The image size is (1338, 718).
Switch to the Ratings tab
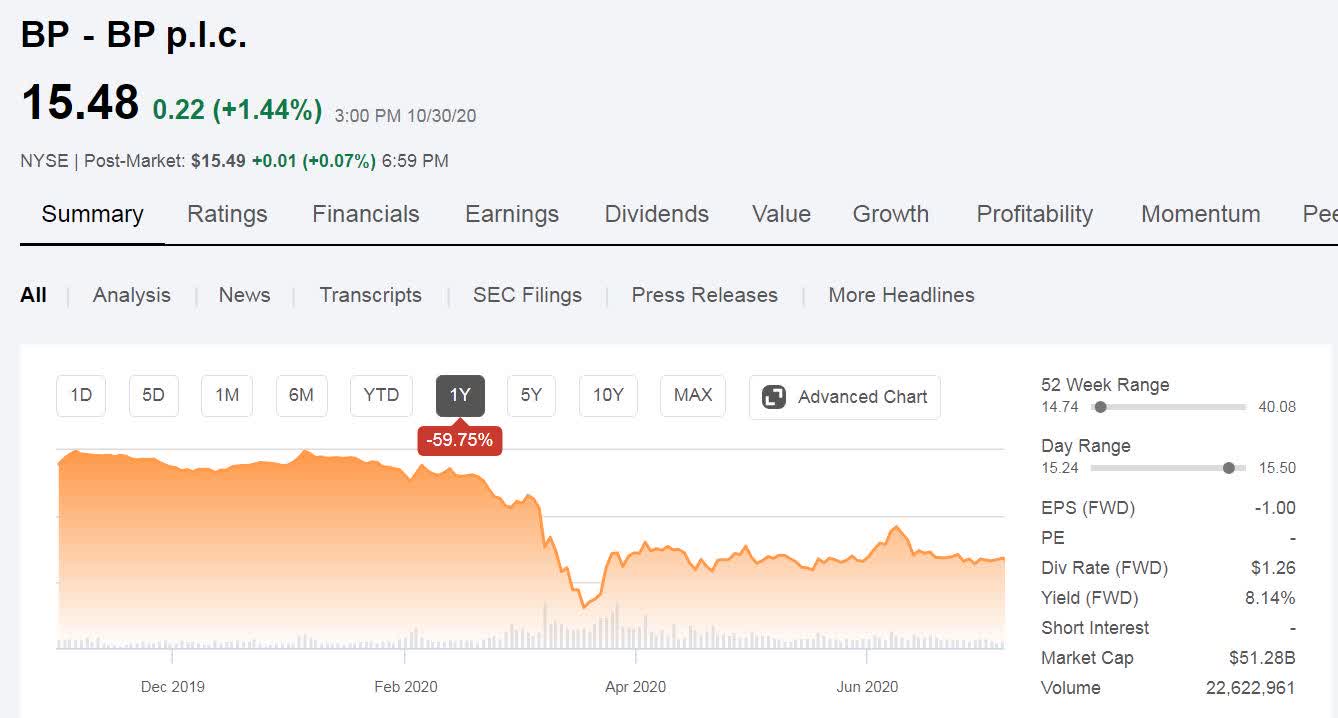(226, 213)
